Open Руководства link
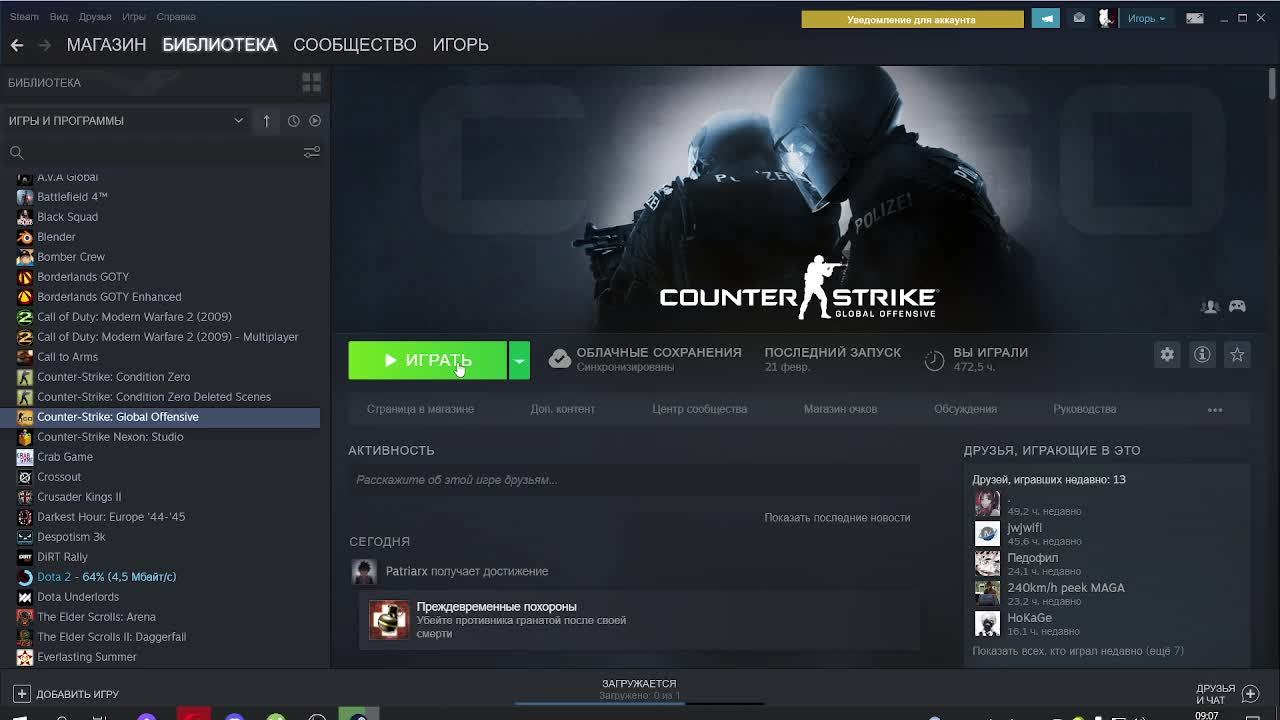Screen dimensions: 1280x720 click(x=1084, y=409)
